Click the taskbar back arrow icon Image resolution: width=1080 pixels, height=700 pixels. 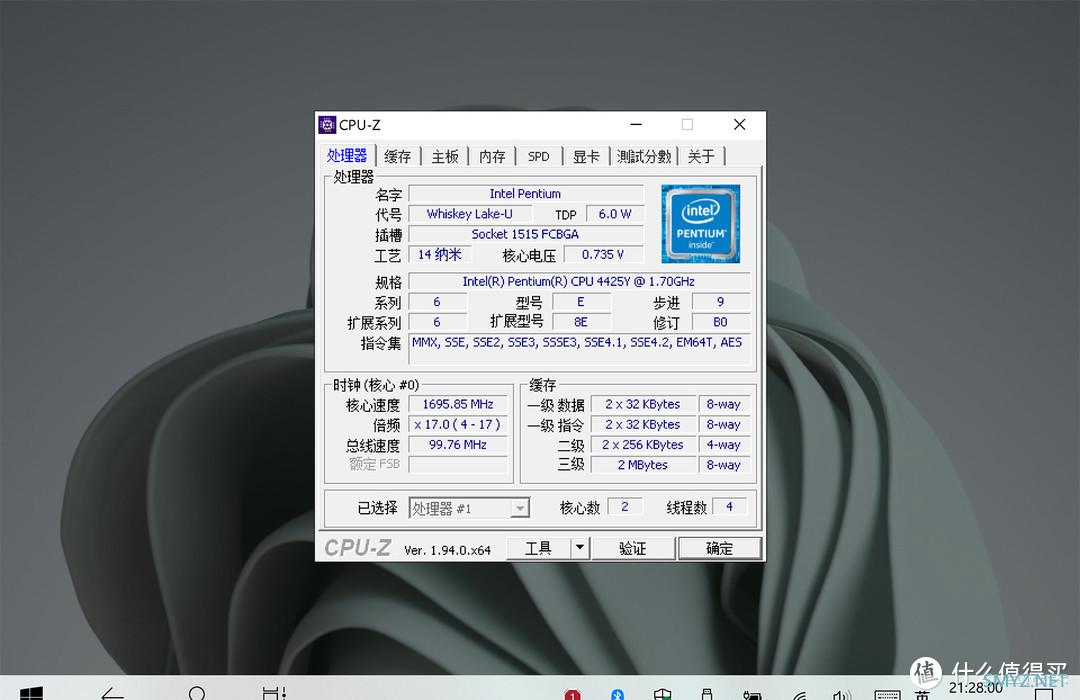click(112, 693)
